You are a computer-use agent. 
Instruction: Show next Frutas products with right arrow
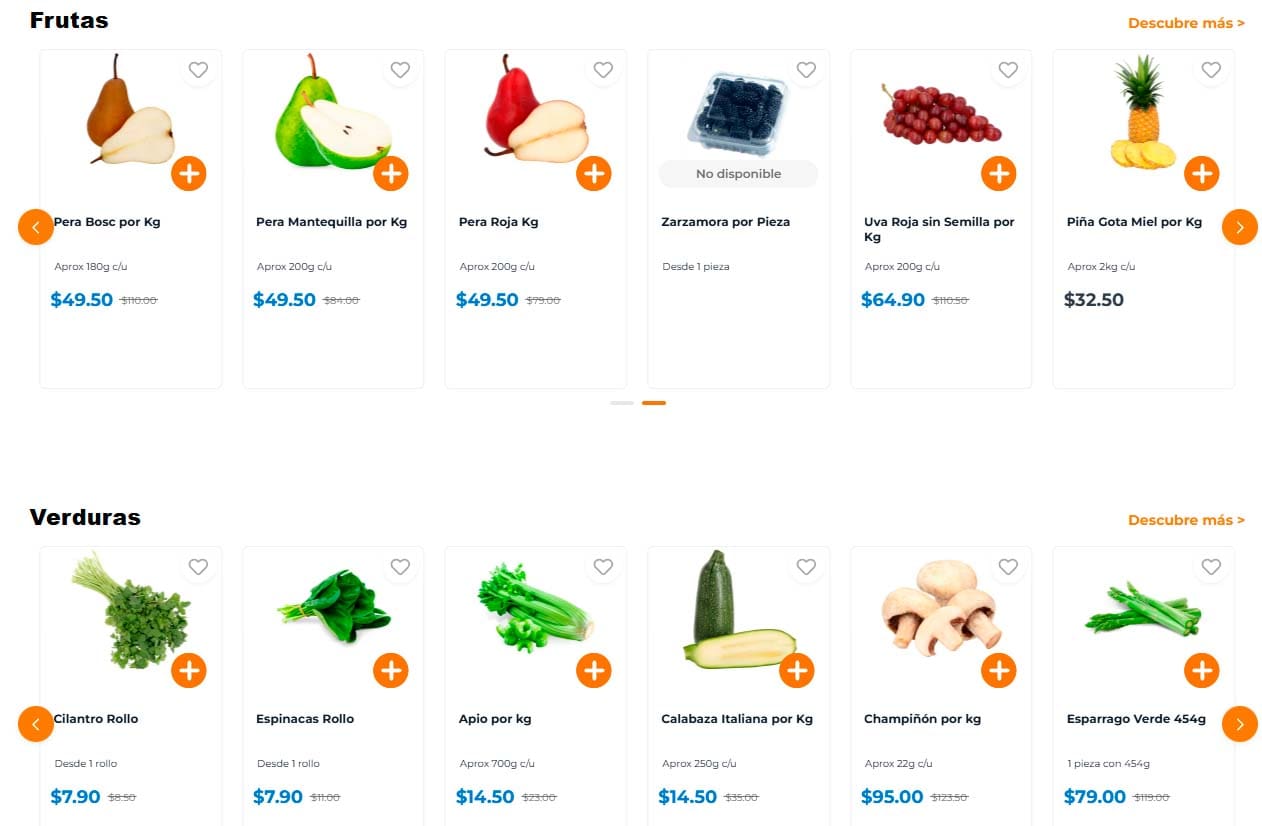[1240, 227]
